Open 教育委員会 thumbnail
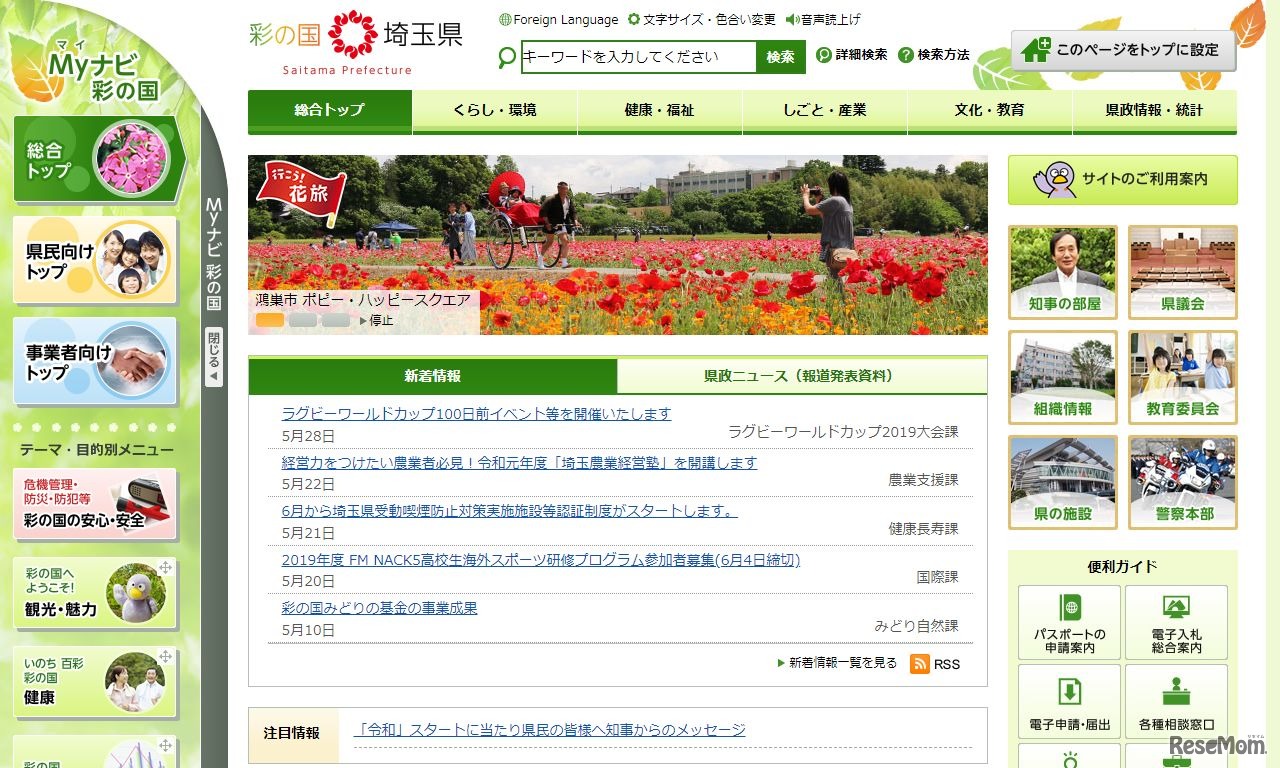The height and width of the screenshot is (768, 1280). tap(1183, 377)
